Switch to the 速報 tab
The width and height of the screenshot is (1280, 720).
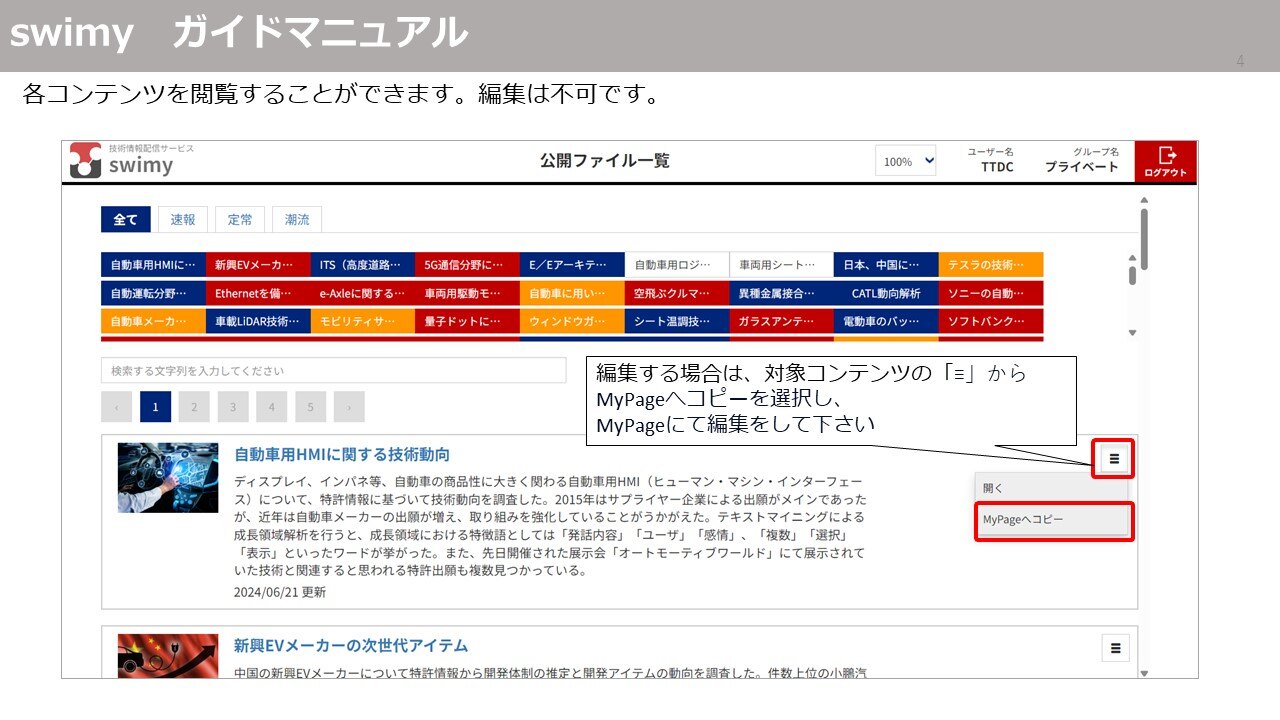tap(182, 219)
